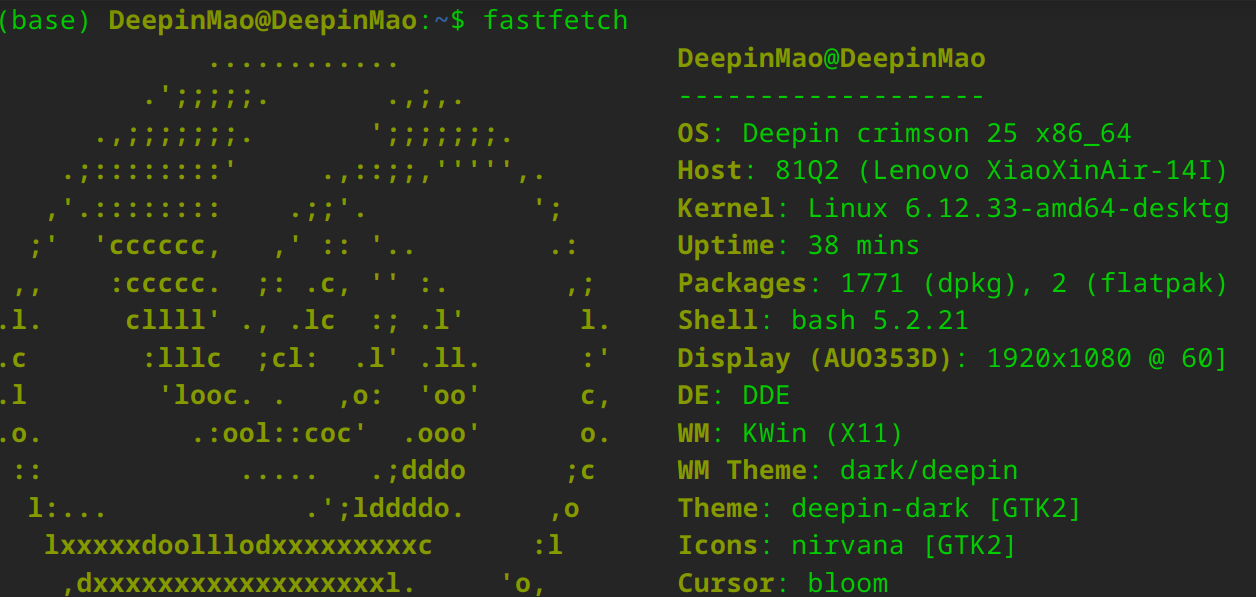This screenshot has height=597, width=1256.
Task: Click the DeepinMao@DeepinMao shell prompt before fastfetch
Action: [x=262, y=20]
